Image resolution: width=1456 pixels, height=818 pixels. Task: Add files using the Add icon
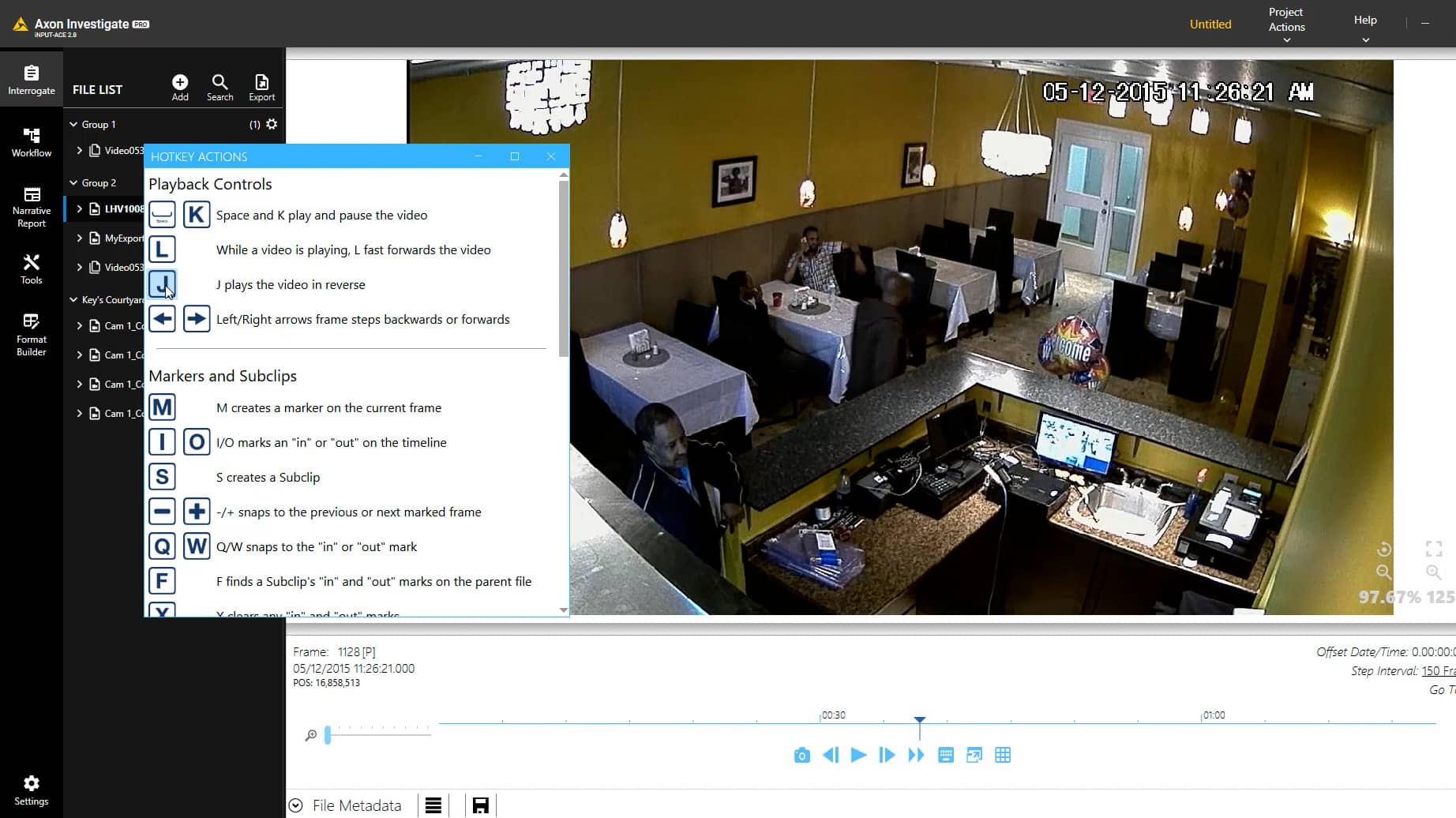point(180,84)
